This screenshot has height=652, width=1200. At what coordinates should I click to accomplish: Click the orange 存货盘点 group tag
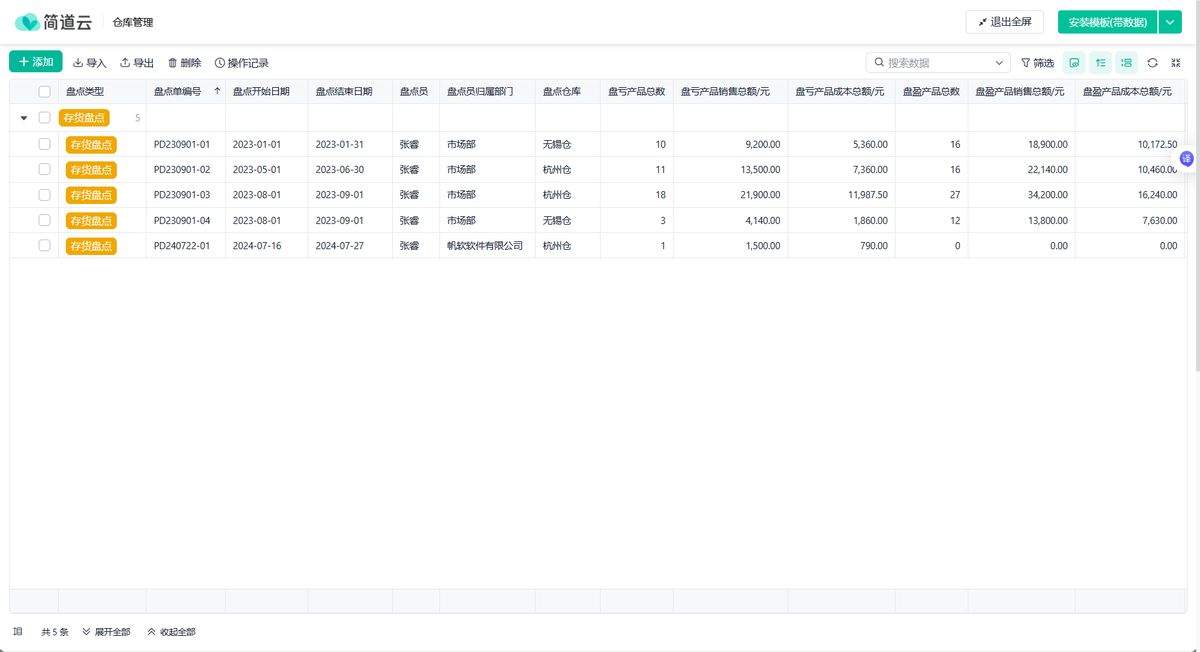click(x=84, y=118)
